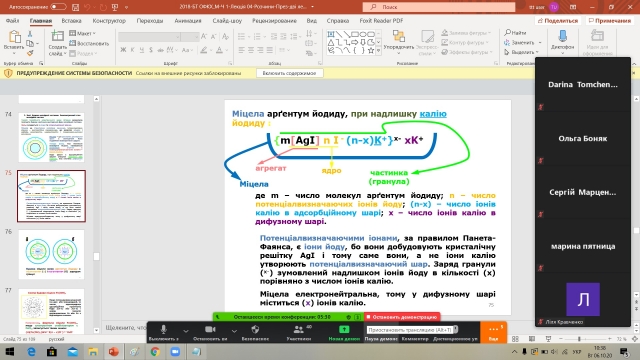This screenshot has height=360, width=640.
Task: Open the Participants icon in Zoom toolbar
Action: pos(299,329)
